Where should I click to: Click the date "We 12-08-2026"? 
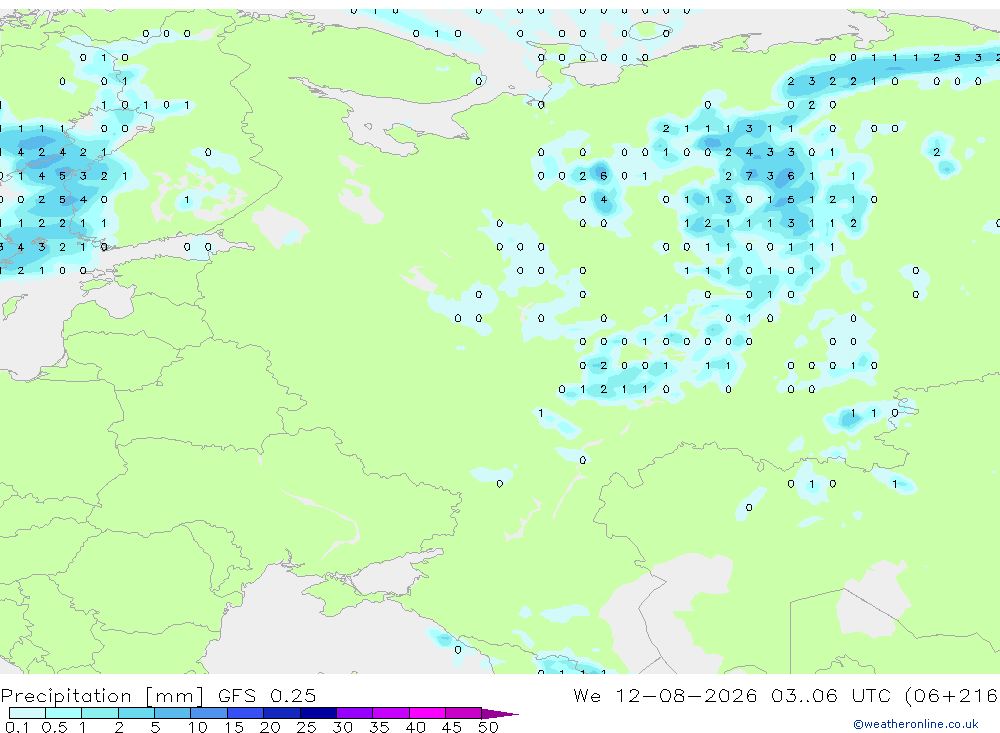click(x=665, y=695)
